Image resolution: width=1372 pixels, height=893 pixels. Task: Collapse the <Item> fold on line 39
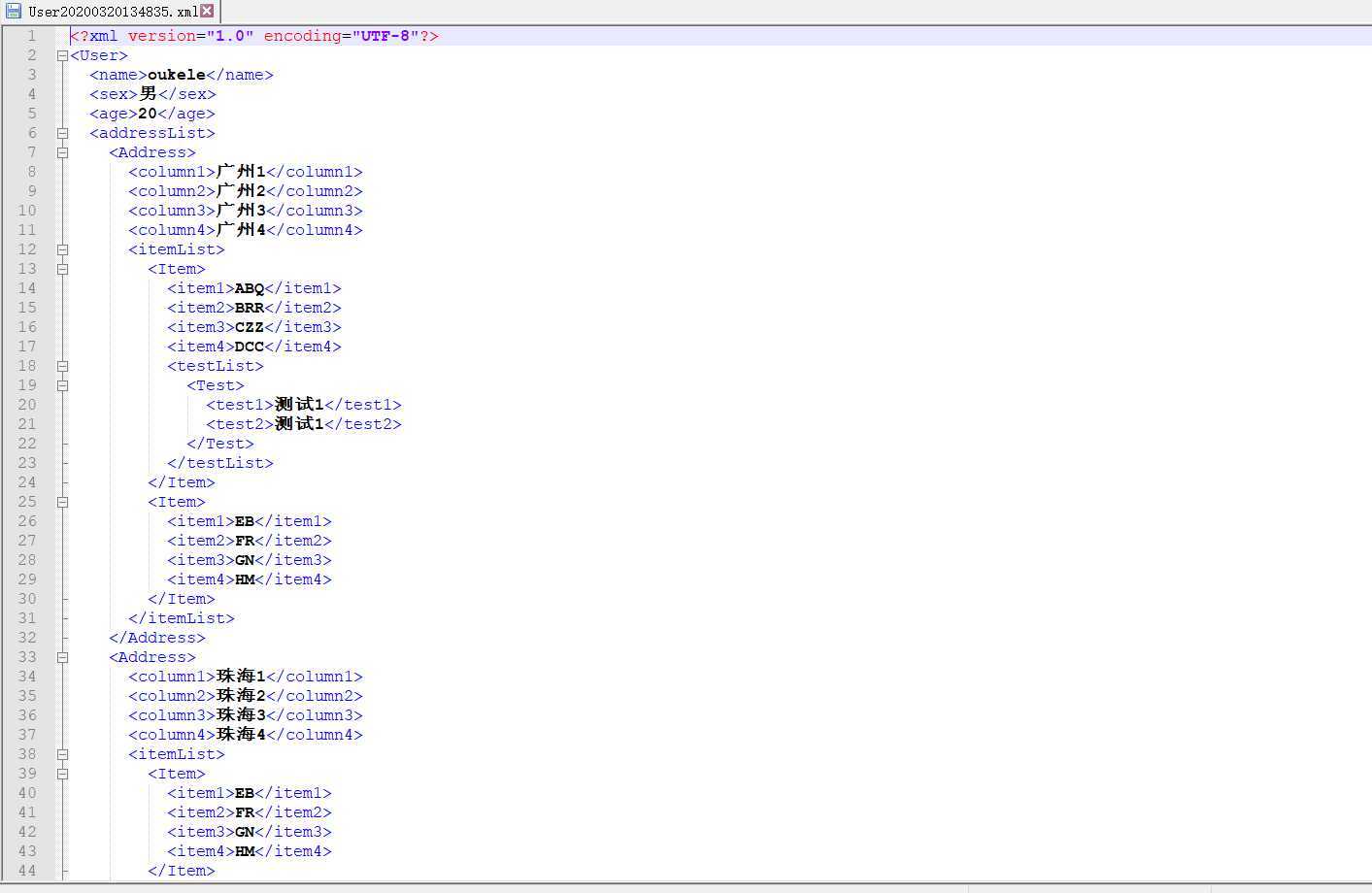point(62,774)
